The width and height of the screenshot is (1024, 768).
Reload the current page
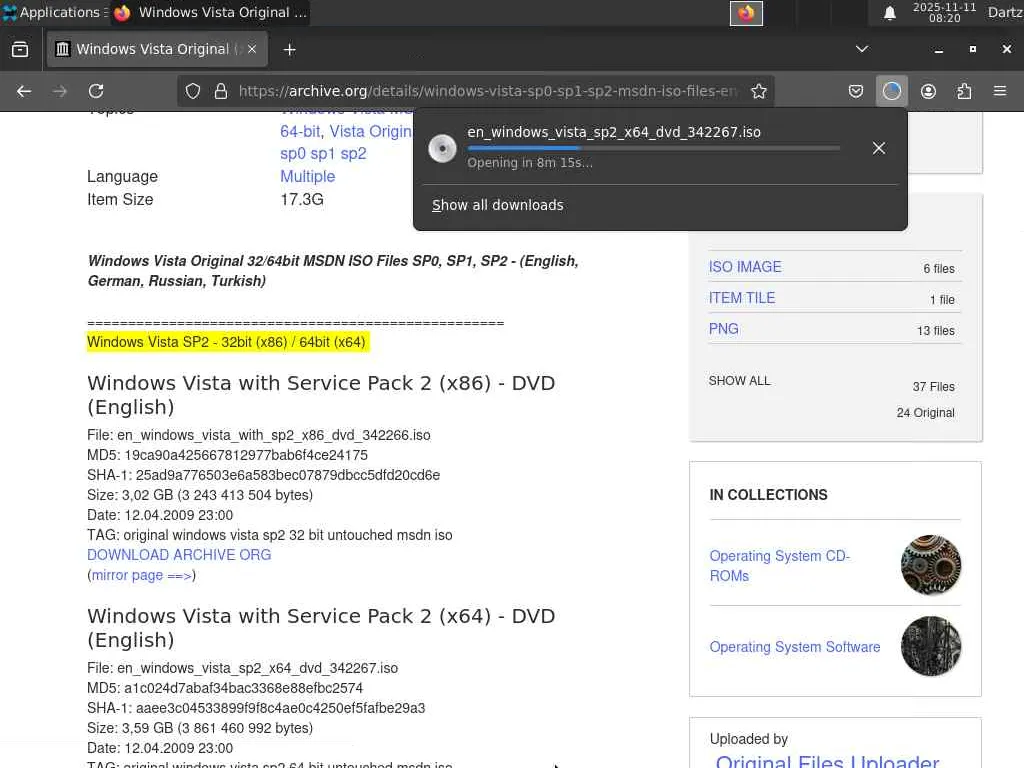(x=96, y=91)
